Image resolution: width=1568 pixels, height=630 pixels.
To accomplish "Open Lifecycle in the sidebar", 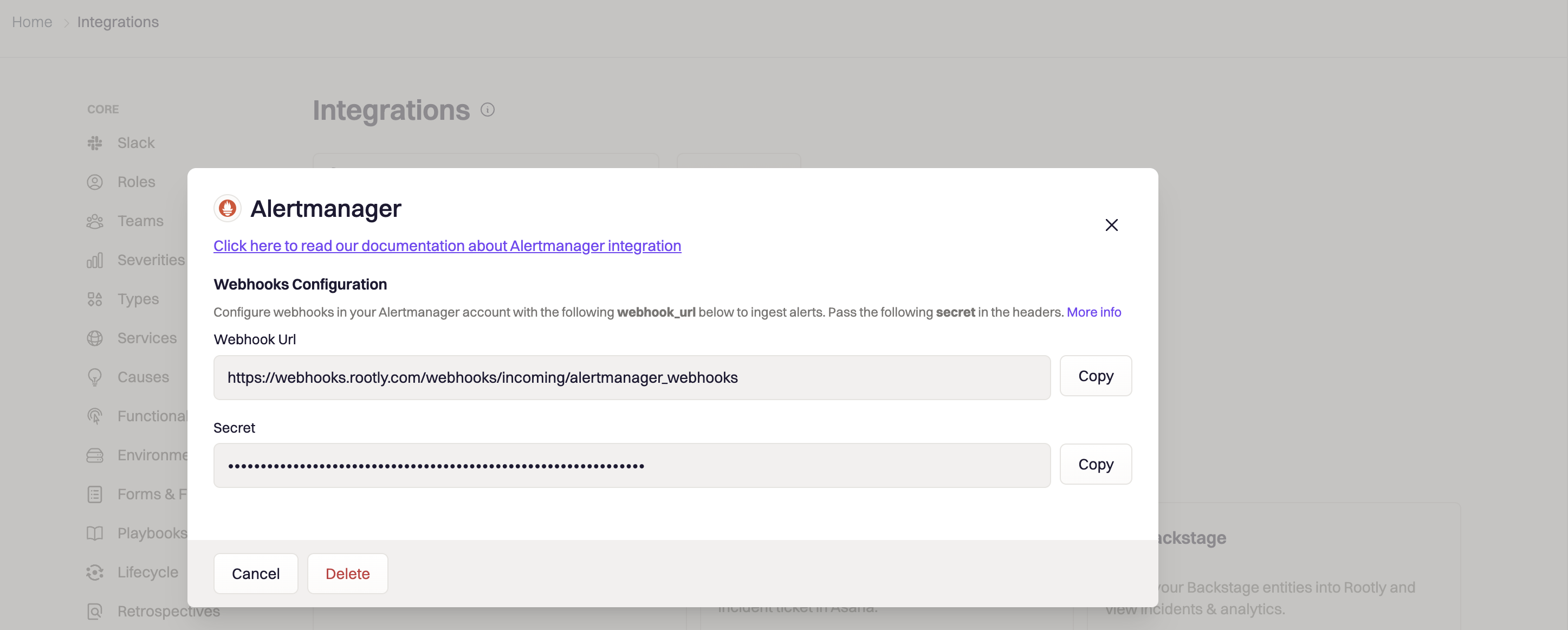I will point(147,572).
